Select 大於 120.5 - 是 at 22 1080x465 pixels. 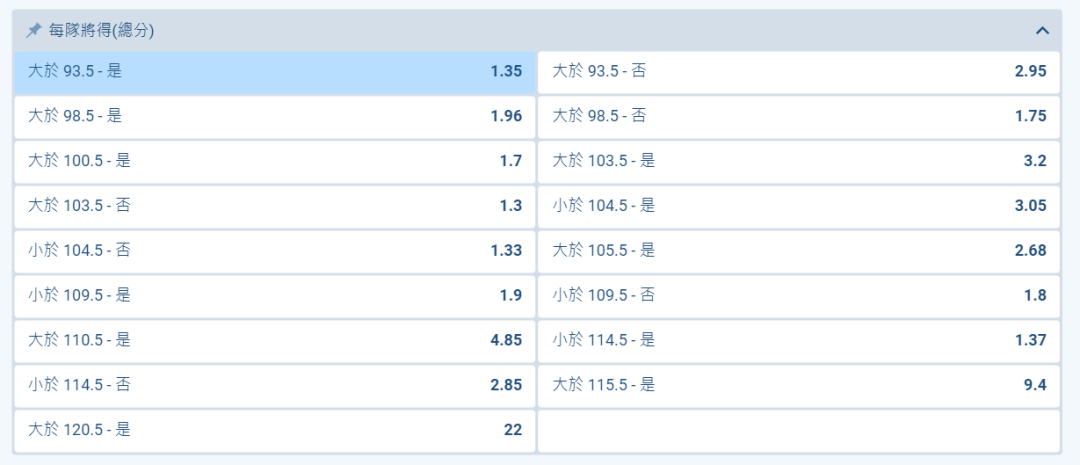[274, 430]
